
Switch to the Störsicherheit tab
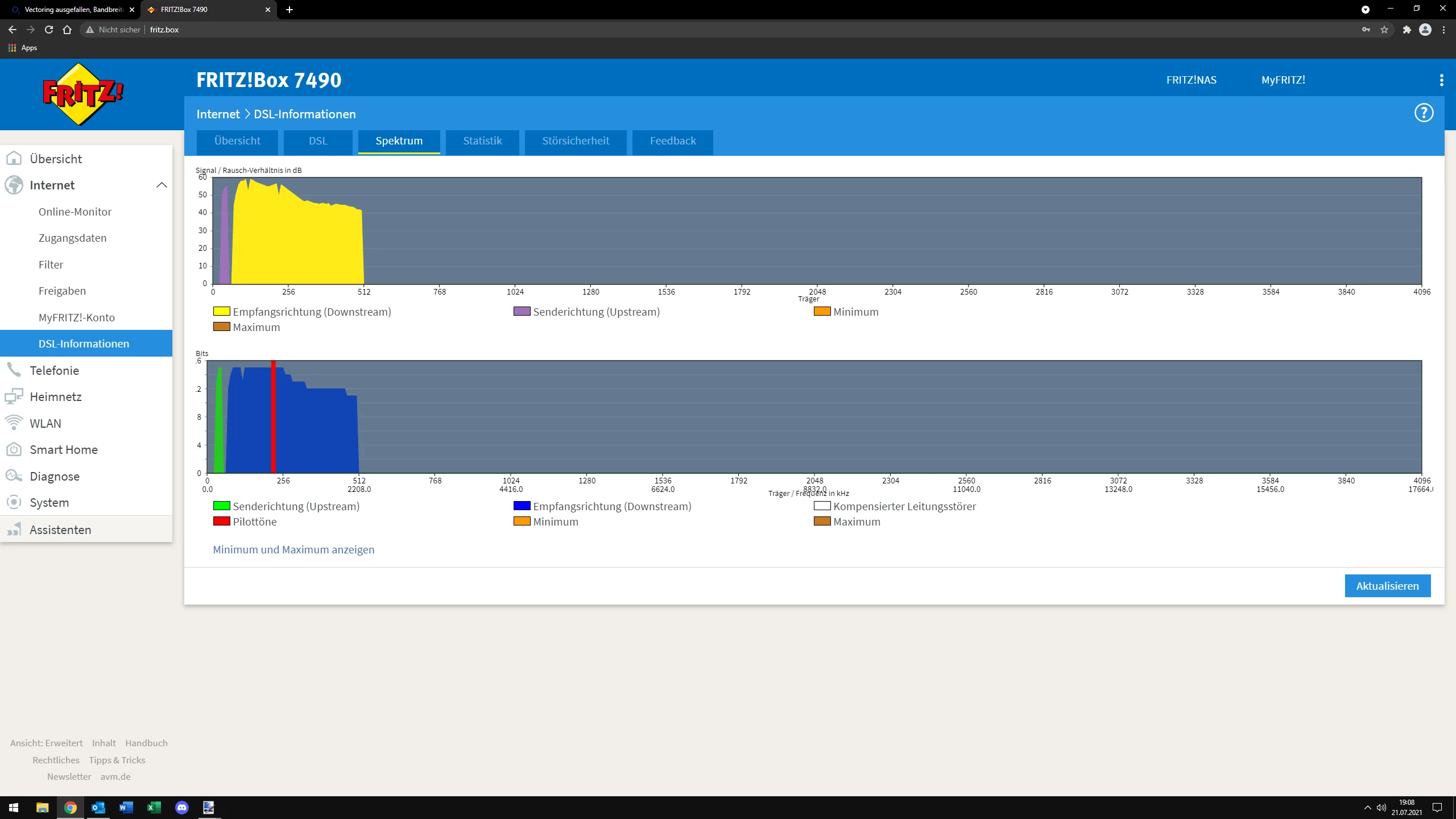pos(575,140)
